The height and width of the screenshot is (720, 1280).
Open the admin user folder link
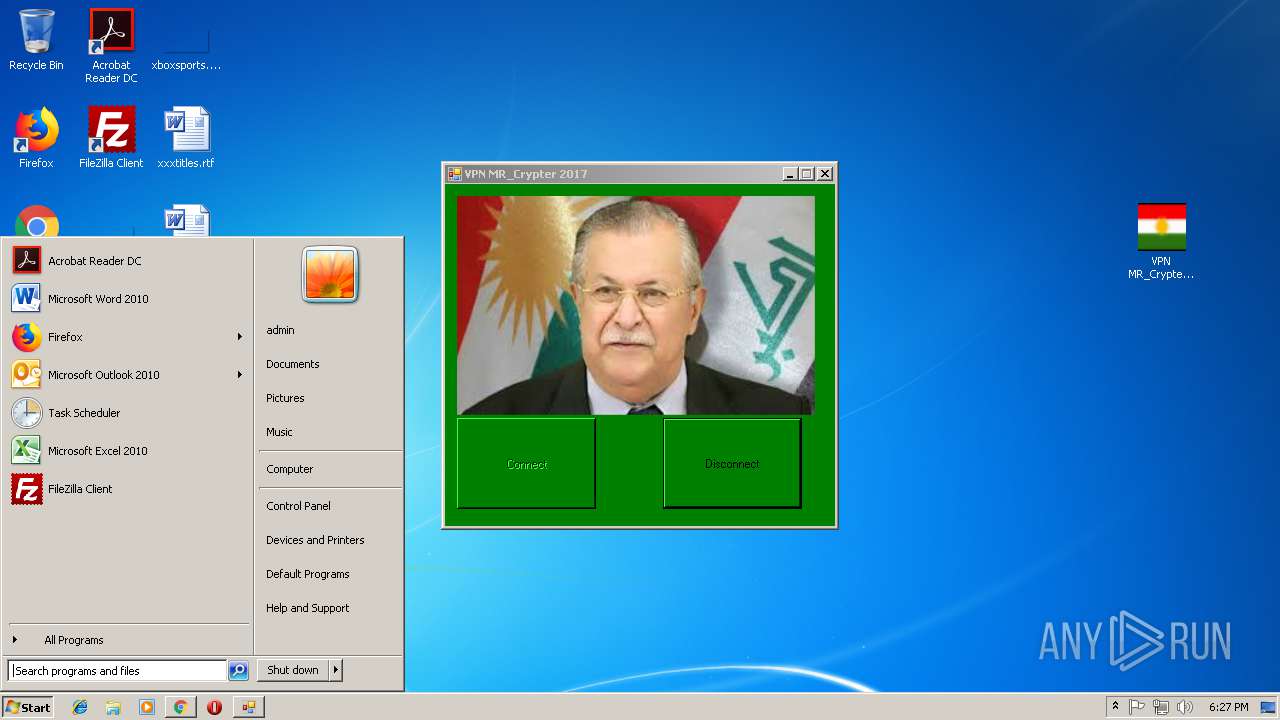pyautogui.click(x=280, y=330)
